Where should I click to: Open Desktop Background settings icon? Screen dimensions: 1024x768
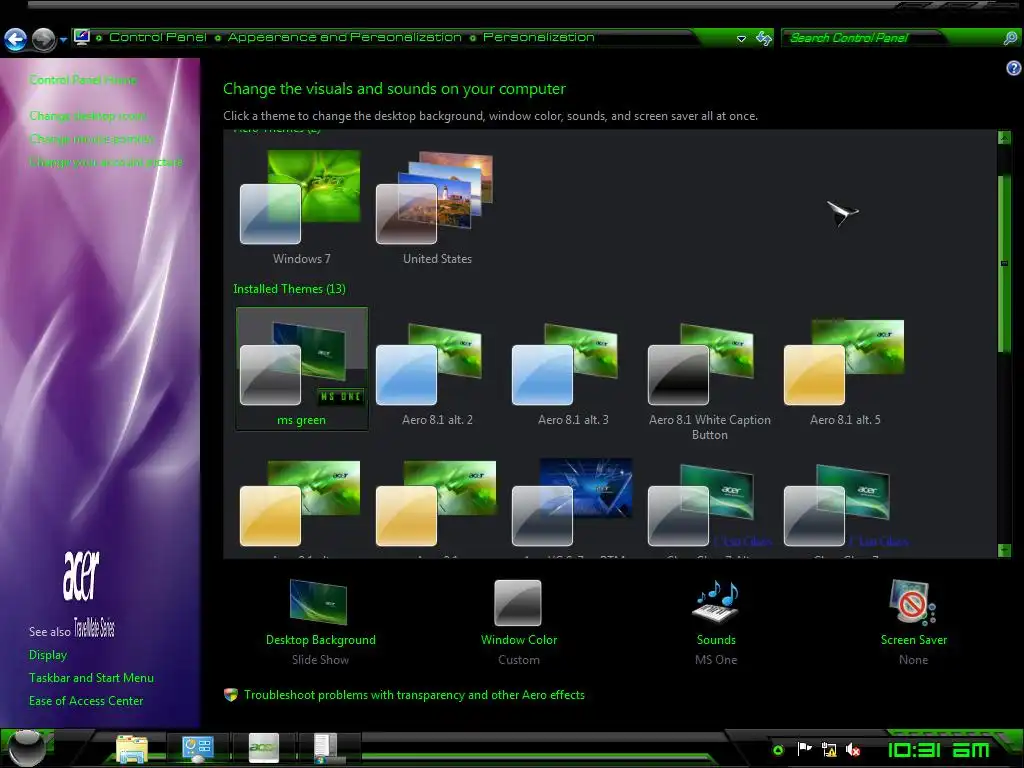coord(318,601)
